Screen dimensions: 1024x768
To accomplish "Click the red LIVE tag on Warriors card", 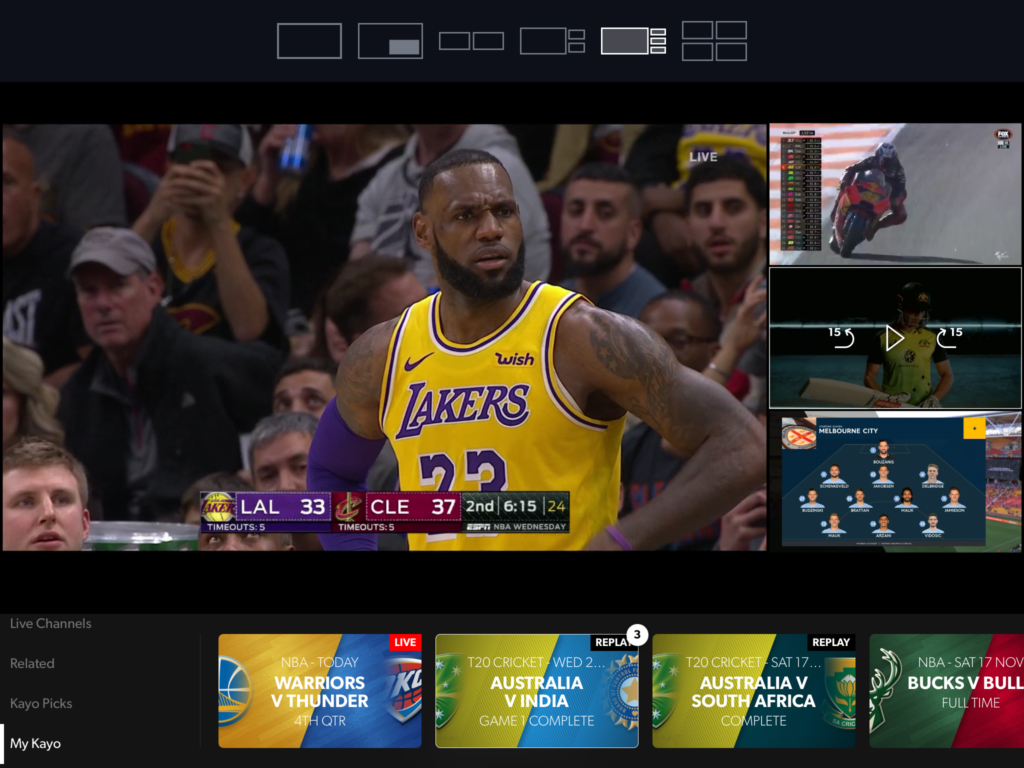I will pos(405,642).
